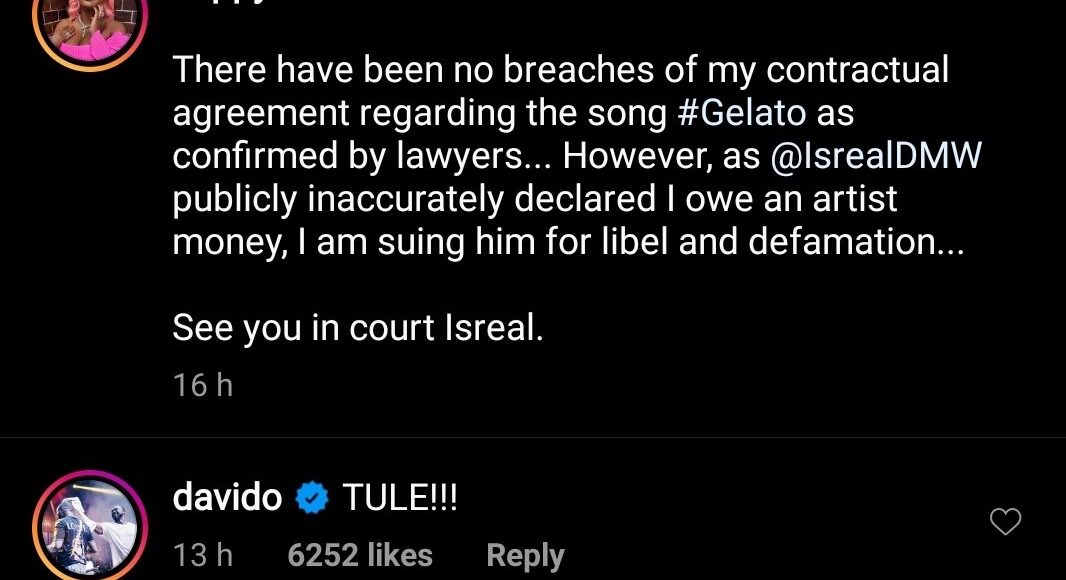
Task: Click the "See you in court Isreal." line
Action: (358, 328)
